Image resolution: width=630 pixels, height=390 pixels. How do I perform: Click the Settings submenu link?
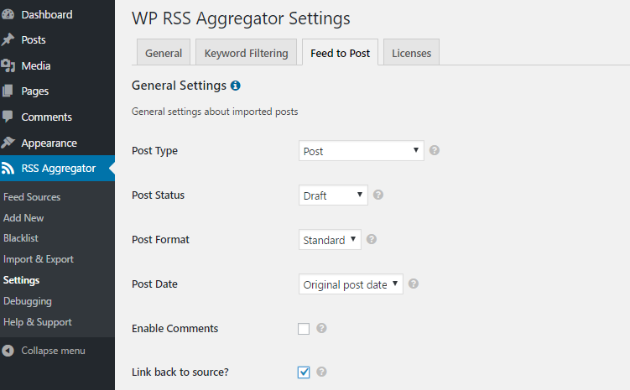pos(21,280)
